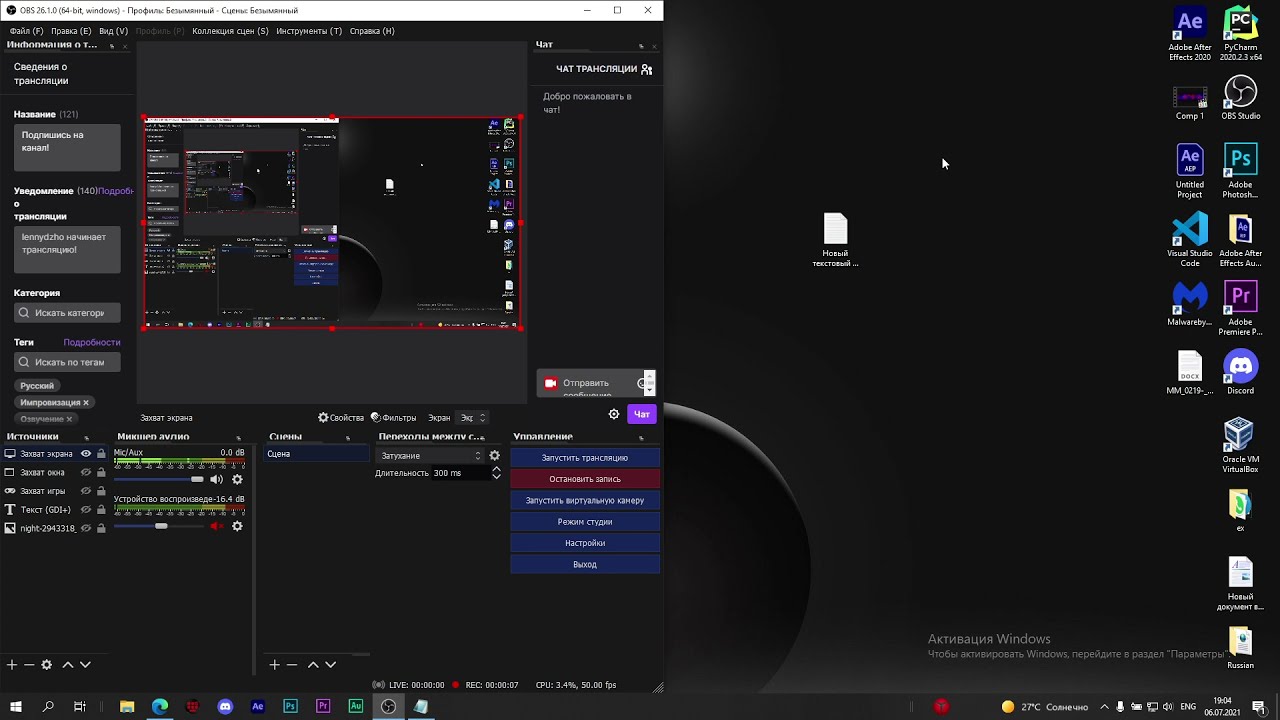Remove Импровизация tag
1280x720 pixels.
(86, 403)
